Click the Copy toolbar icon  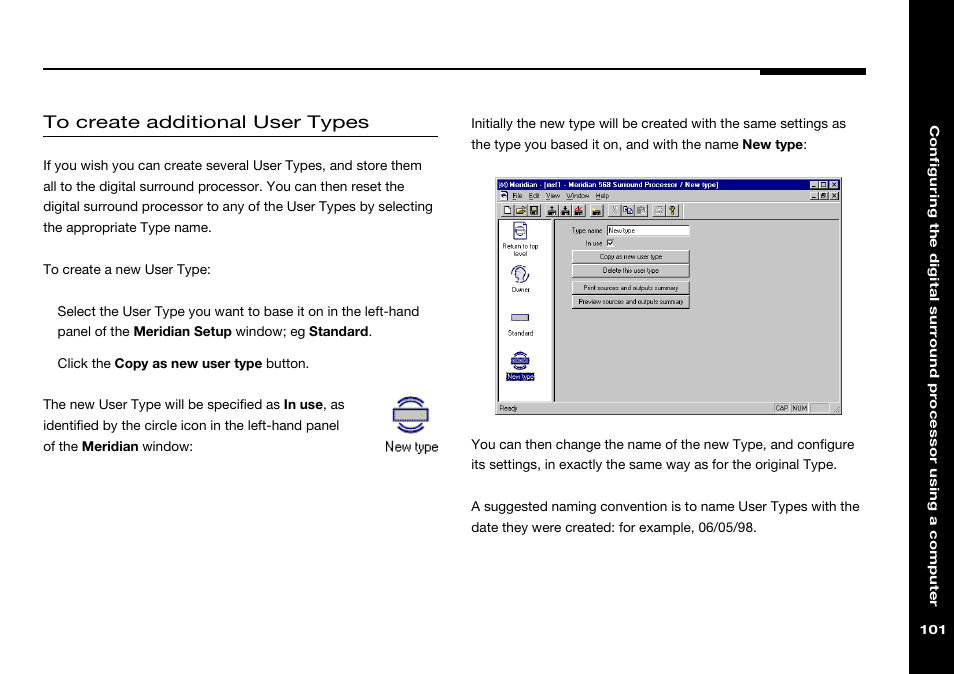click(x=628, y=210)
